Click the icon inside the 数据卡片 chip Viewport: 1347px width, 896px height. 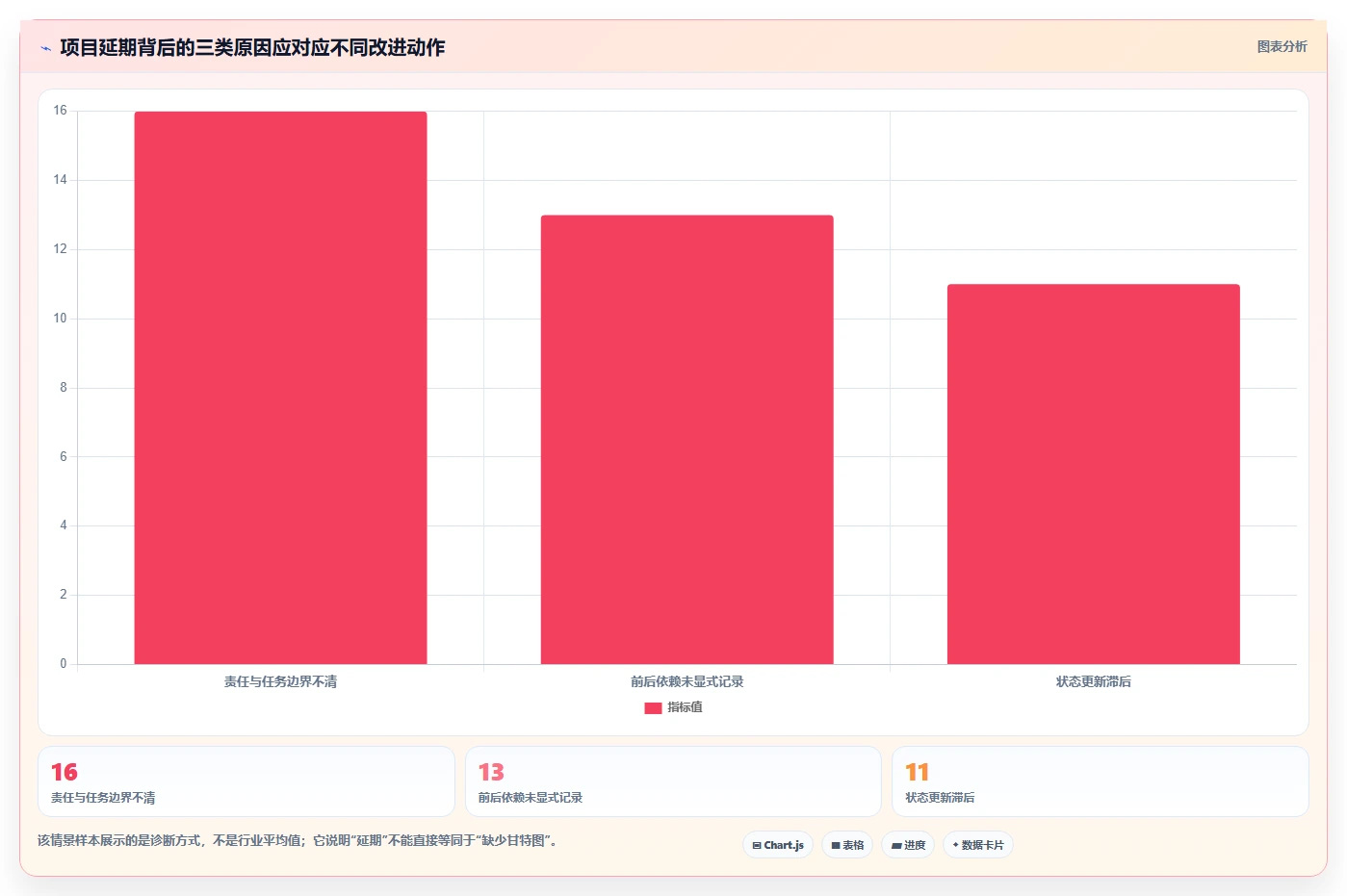click(955, 845)
